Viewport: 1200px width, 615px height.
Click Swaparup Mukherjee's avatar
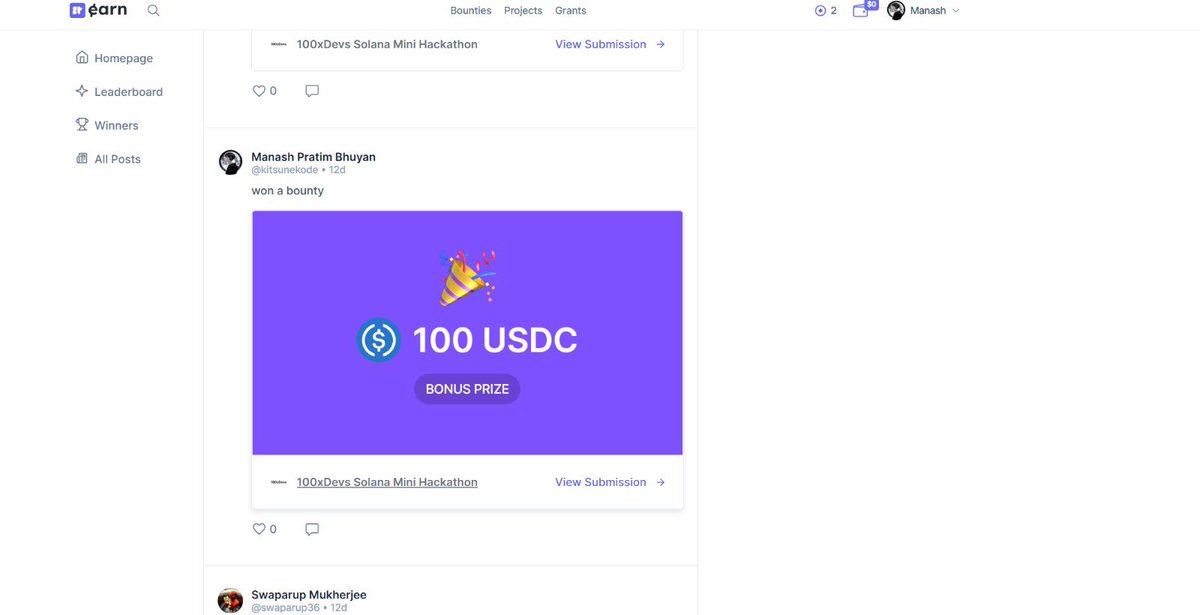(x=231, y=600)
